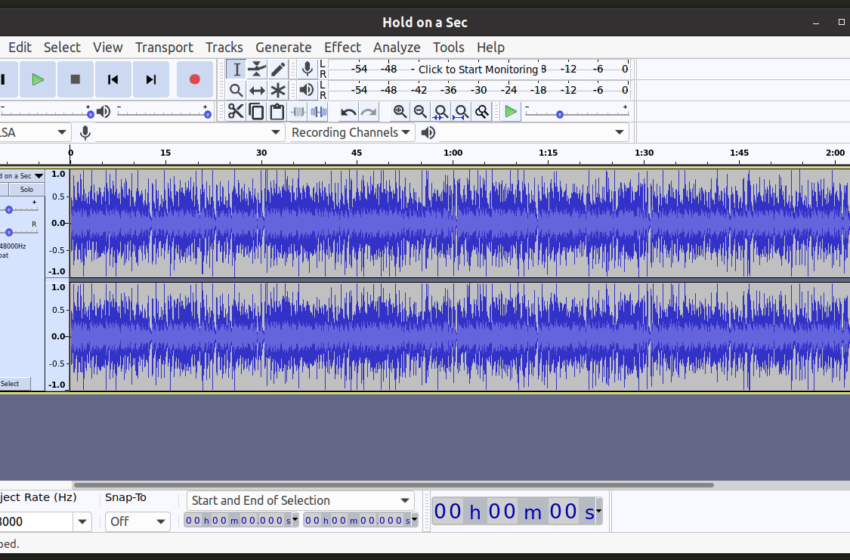The height and width of the screenshot is (560, 850).
Task: Click the Zoom Toggle icon
Action: [481, 112]
